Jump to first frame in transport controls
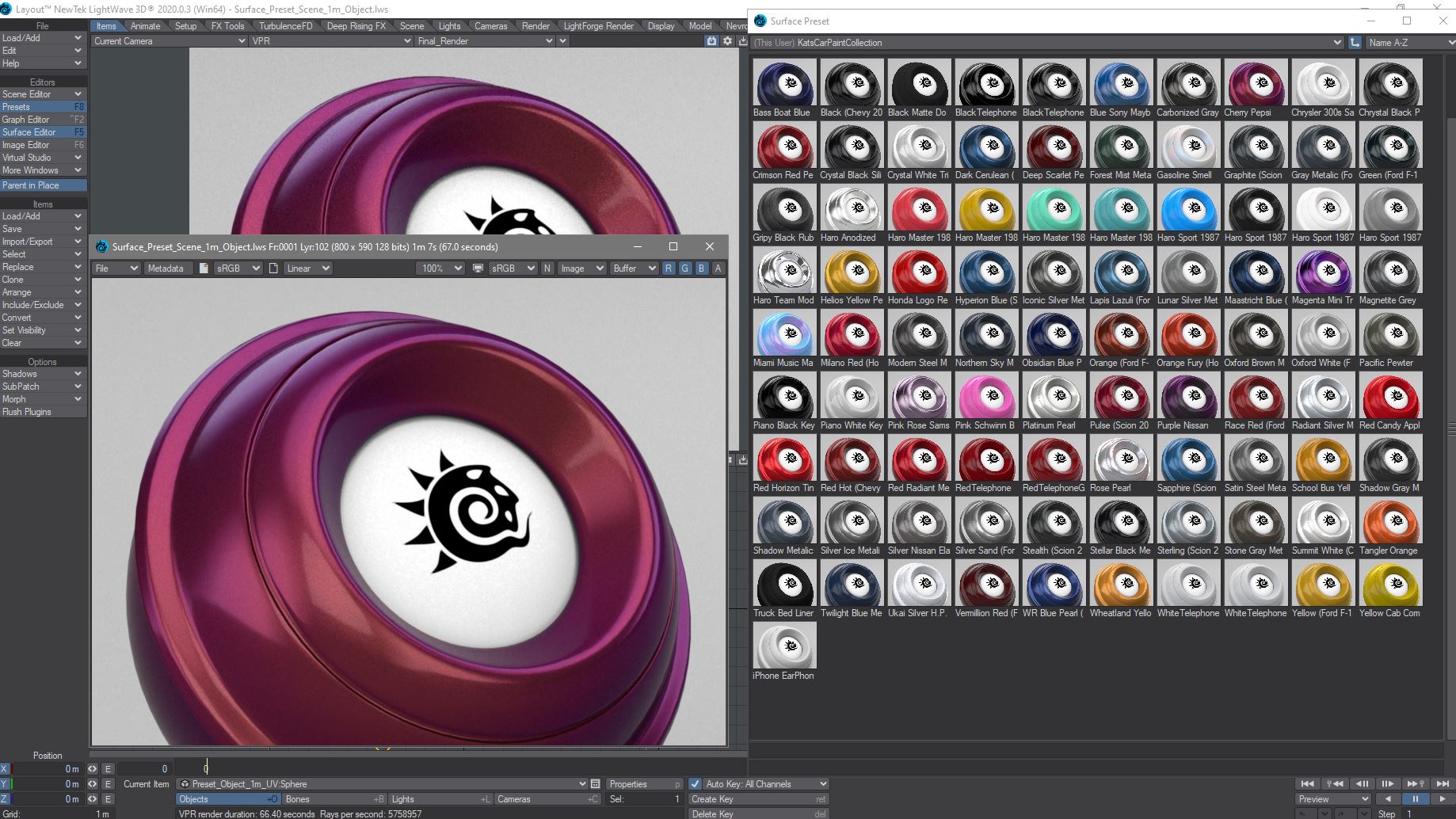1456x819 pixels. 1307,783
